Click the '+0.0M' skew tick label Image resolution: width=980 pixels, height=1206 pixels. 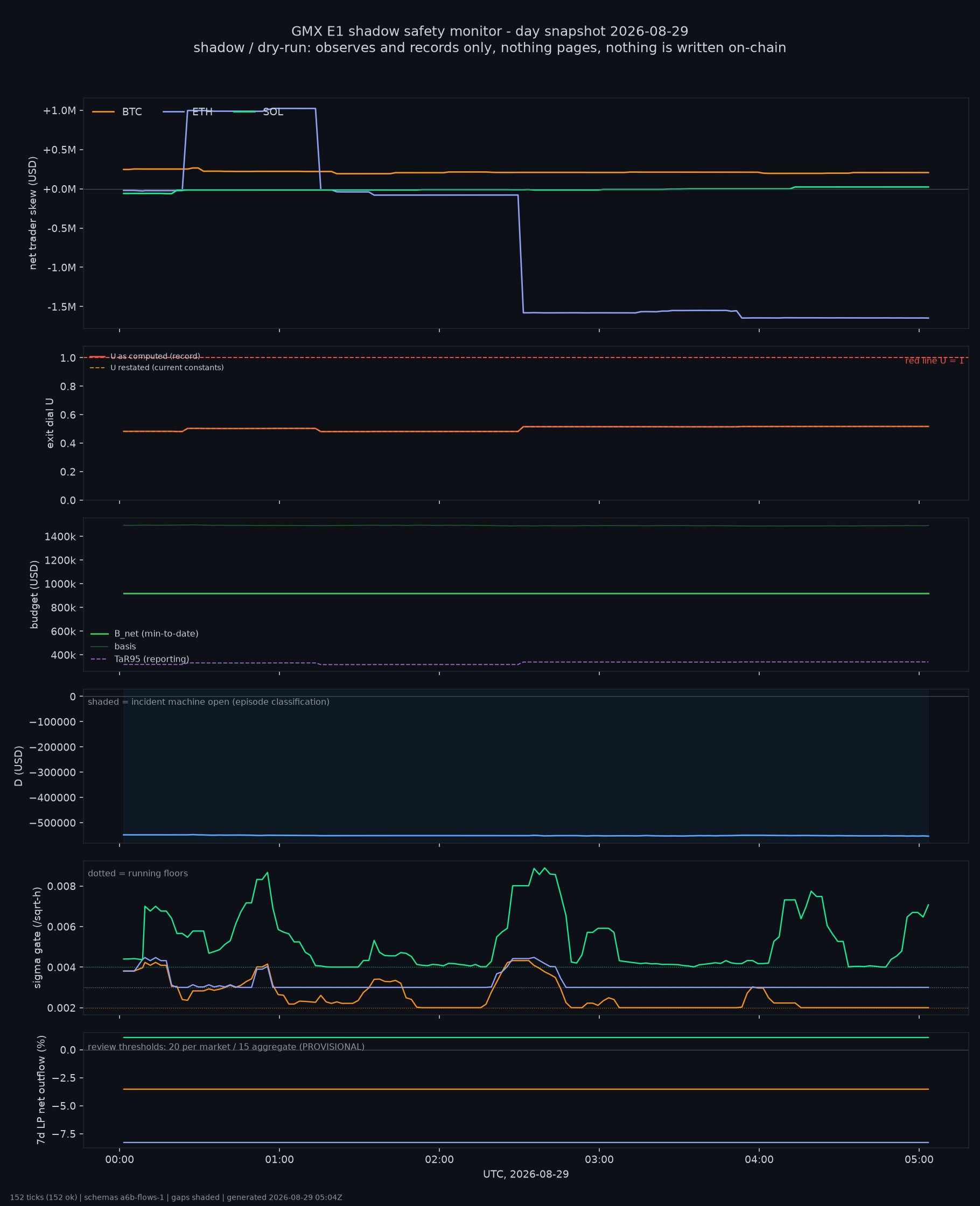click(59, 189)
